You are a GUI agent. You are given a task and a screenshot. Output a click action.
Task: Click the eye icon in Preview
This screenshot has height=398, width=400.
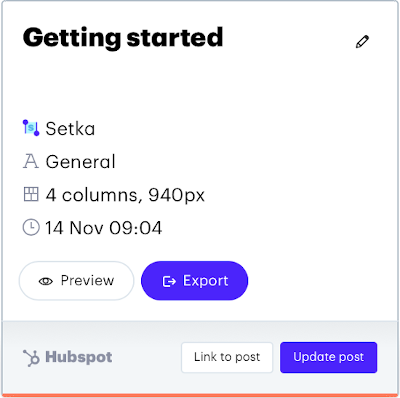pos(46,281)
